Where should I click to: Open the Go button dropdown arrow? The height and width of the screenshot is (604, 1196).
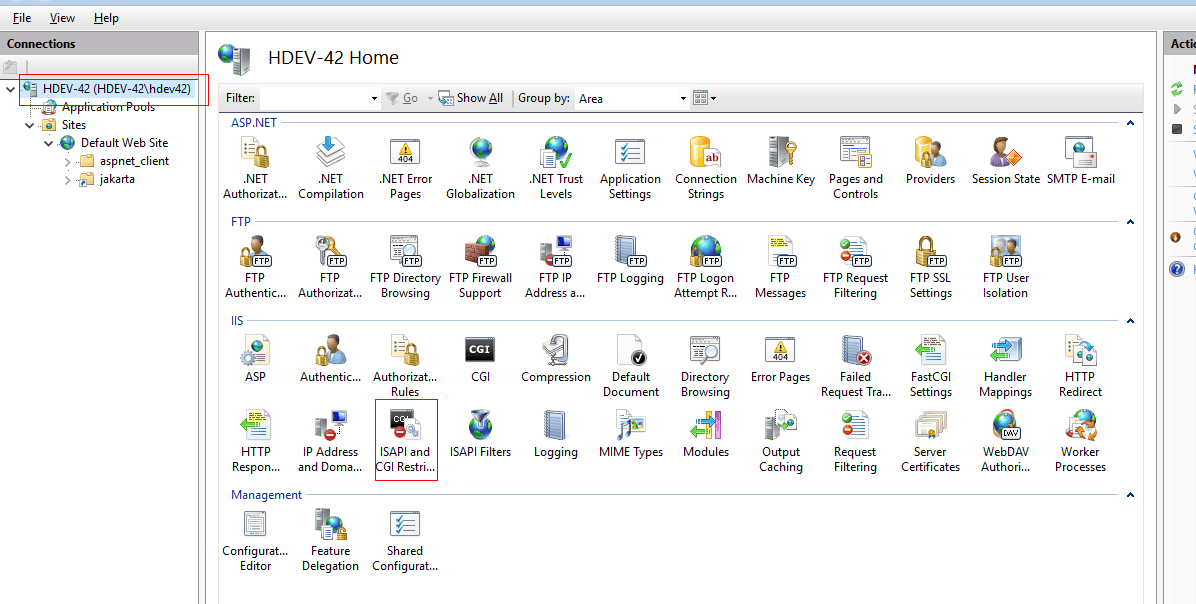429,98
